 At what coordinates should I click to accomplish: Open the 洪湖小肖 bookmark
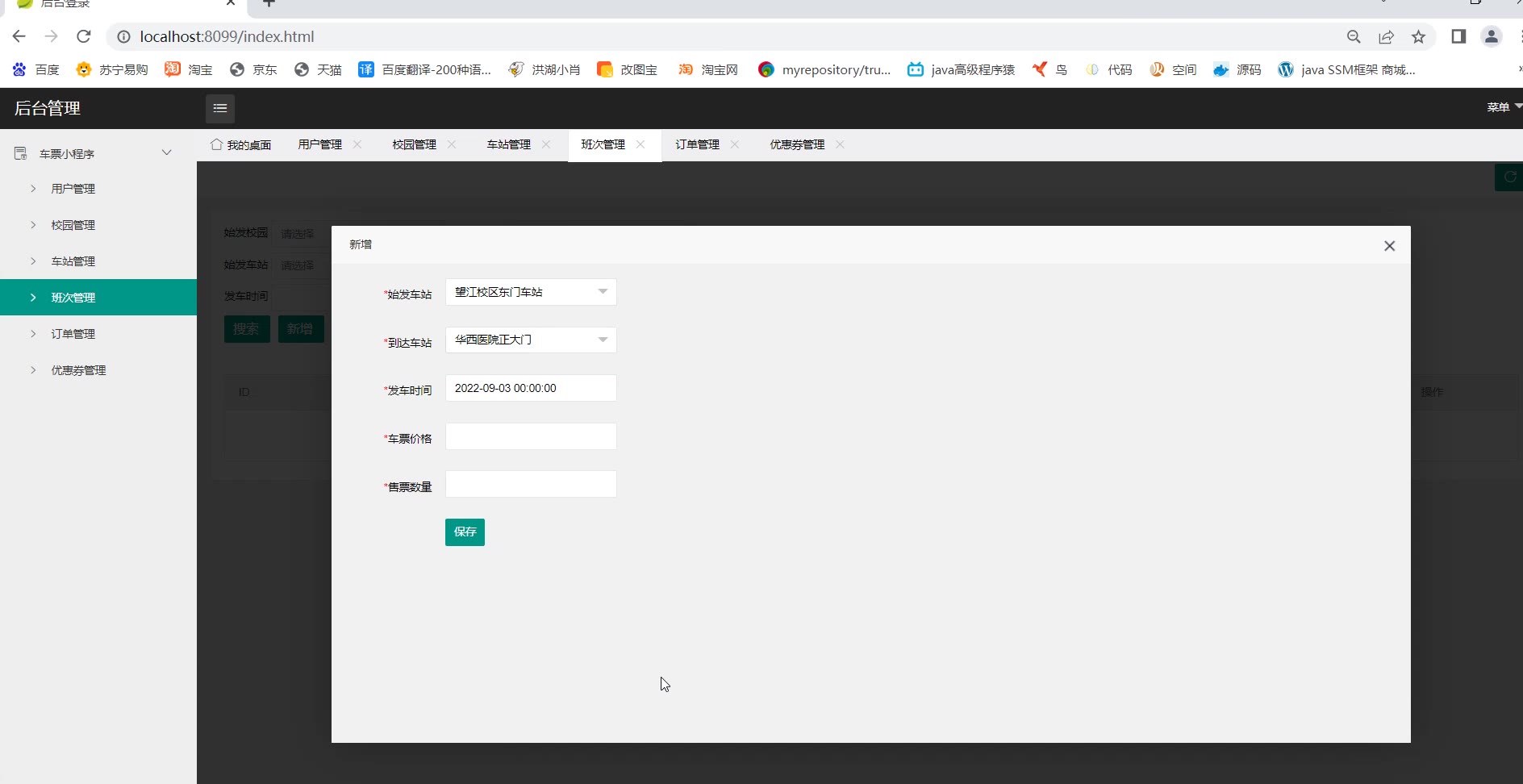coord(545,69)
